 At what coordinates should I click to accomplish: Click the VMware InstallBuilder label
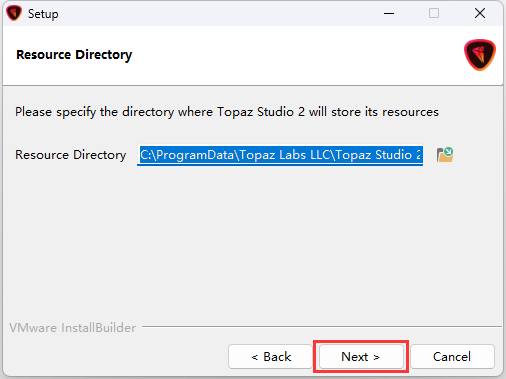(72, 328)
